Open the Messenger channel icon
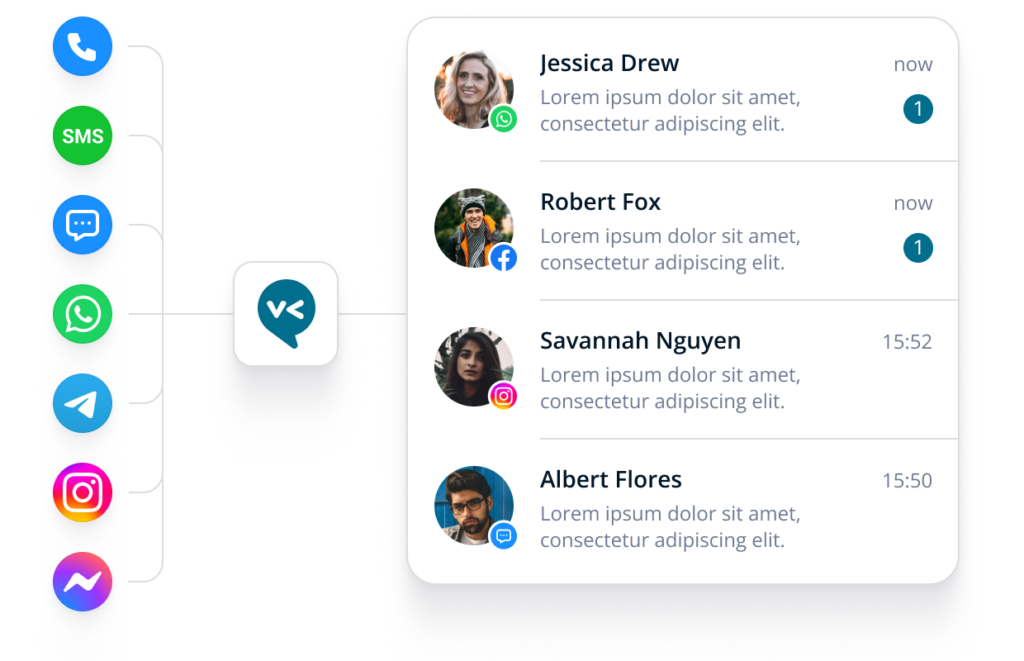The height and width of the screenshot is (661, 1024). click(82, 582)
